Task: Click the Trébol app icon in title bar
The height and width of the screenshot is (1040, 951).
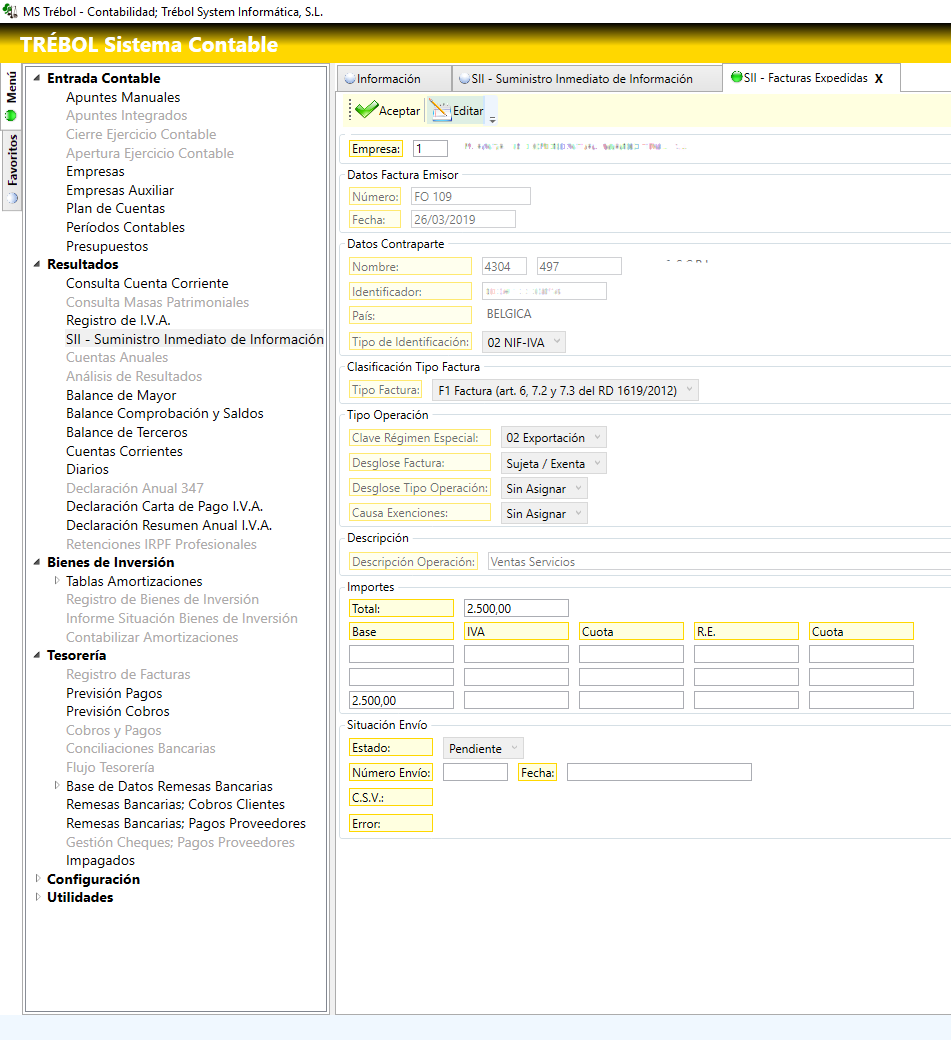Action: click(10, 11)
